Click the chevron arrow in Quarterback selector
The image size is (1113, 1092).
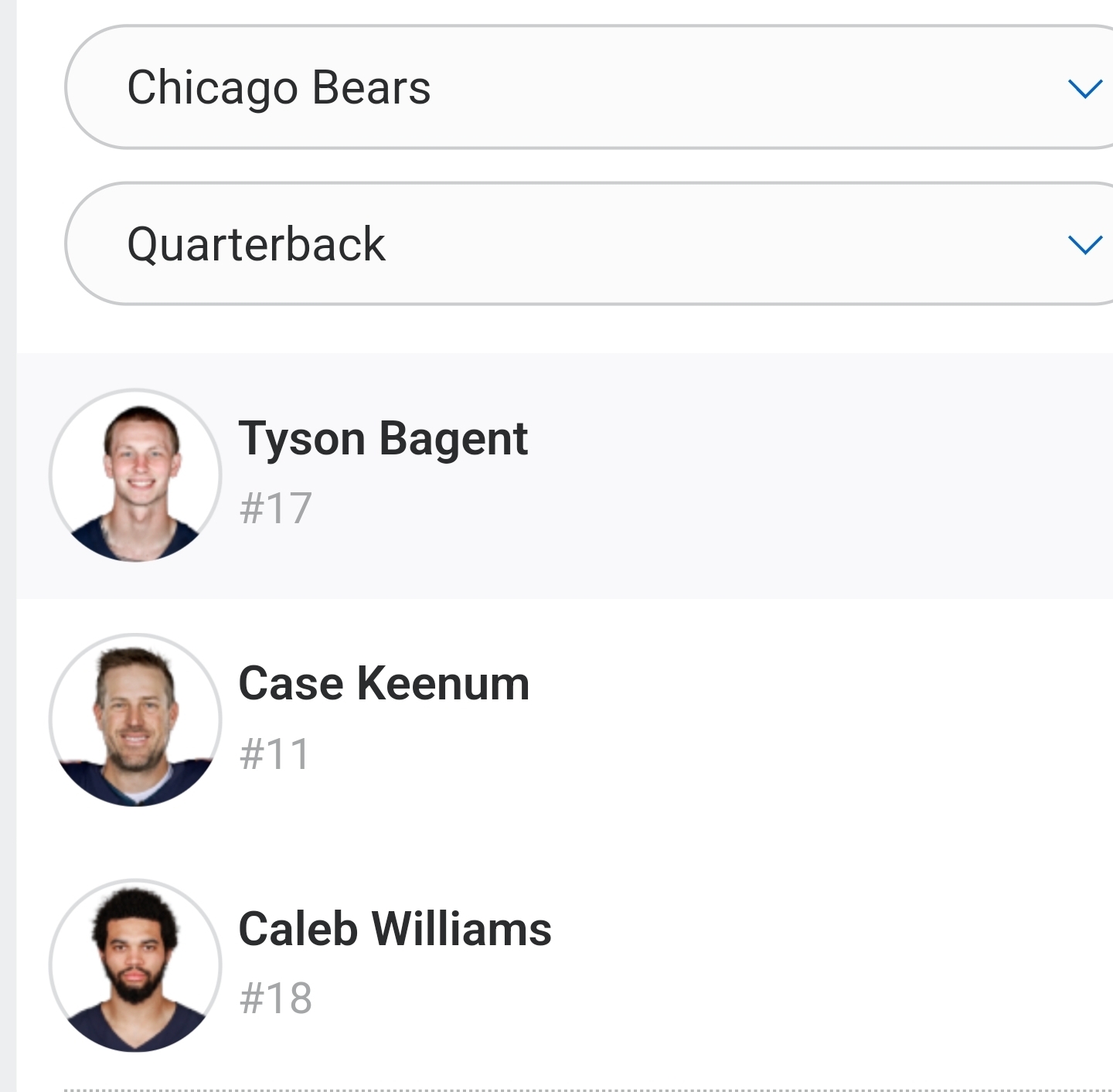(x=1084, y=245)
